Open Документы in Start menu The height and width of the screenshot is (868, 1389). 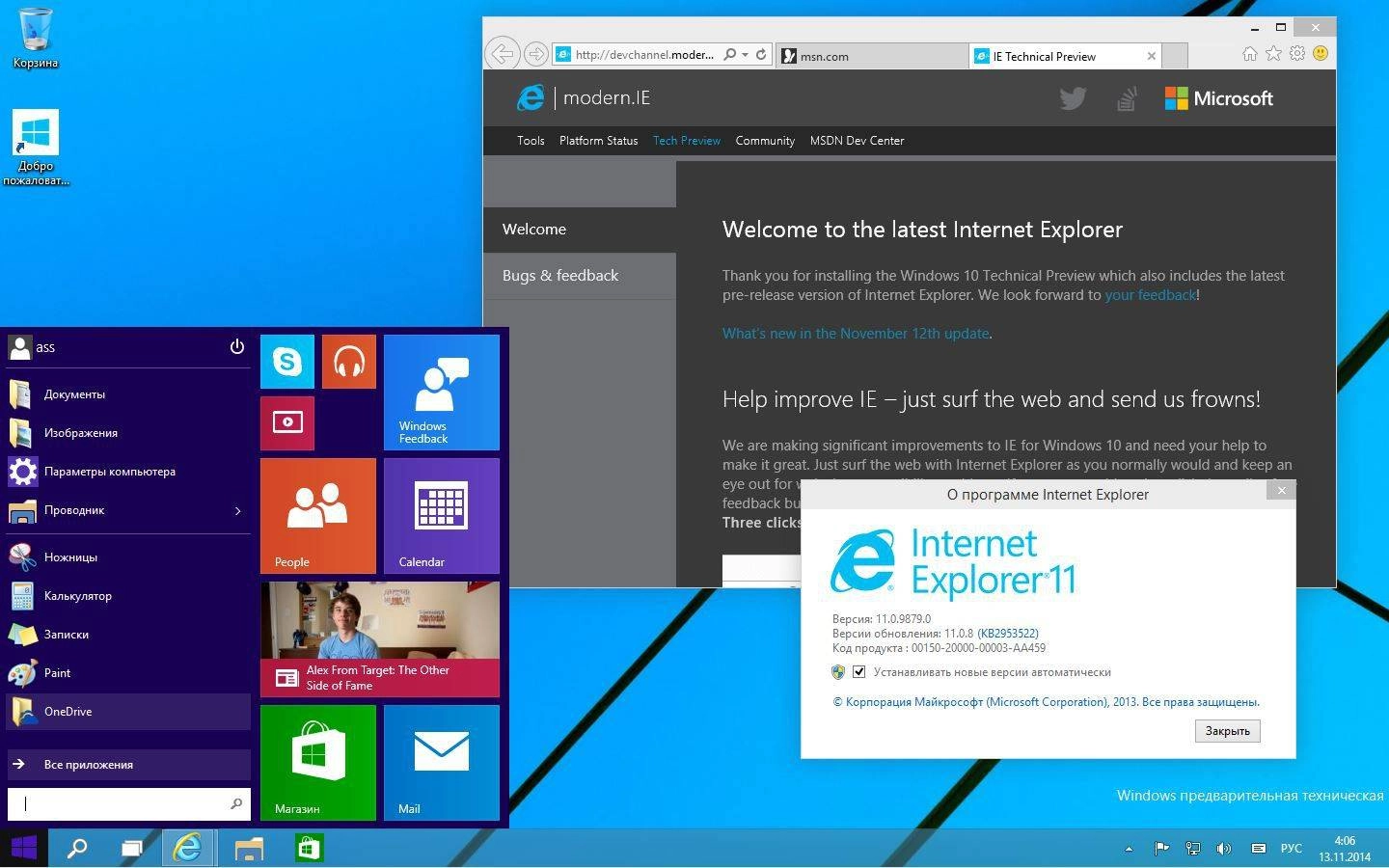pos(128,394)
